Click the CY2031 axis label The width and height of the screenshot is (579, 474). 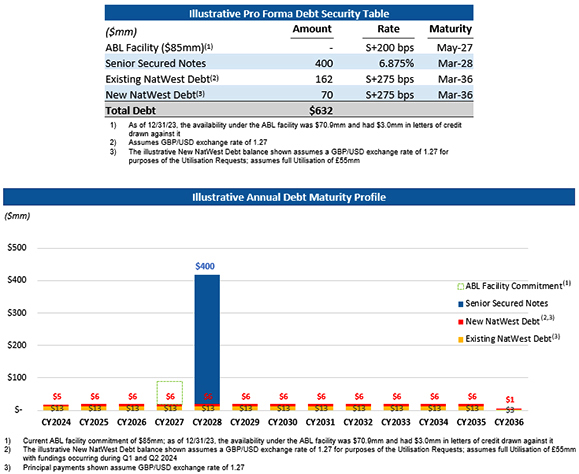[320, 422]
